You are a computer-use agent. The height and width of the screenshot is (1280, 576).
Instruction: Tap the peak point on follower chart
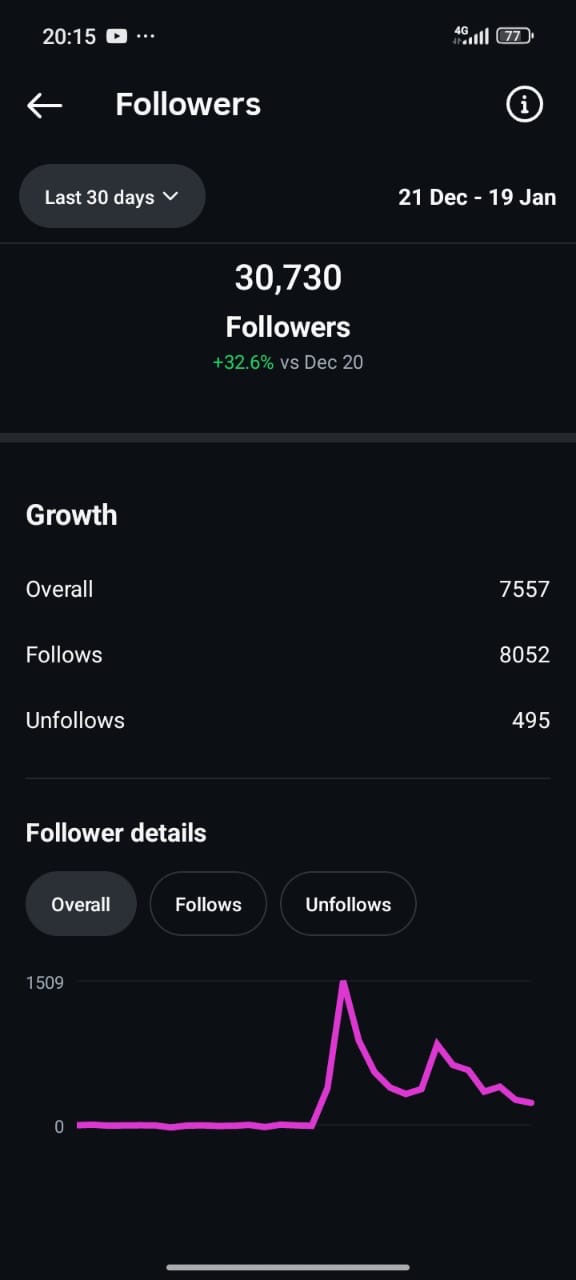pos(343,983)
